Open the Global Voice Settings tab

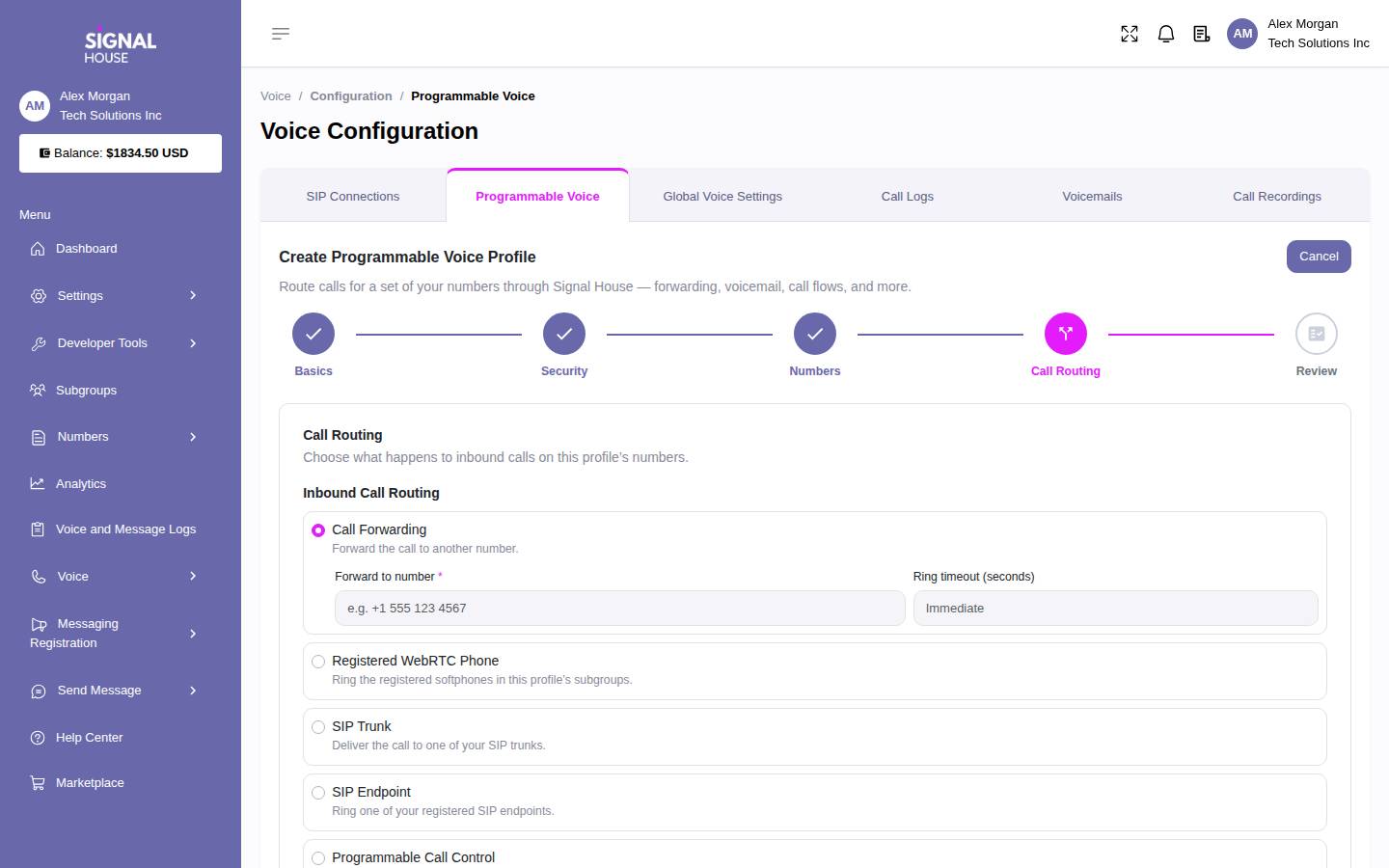coord(722,197)
